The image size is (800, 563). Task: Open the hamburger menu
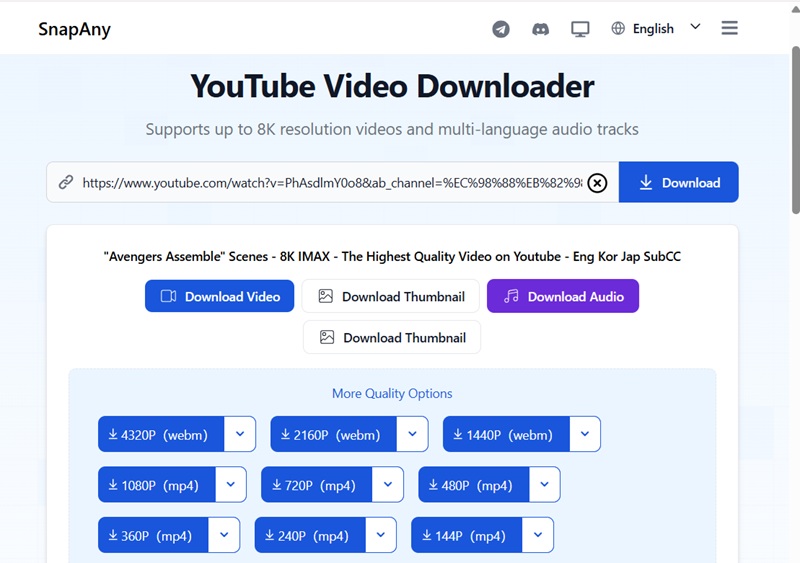(730, 28)
